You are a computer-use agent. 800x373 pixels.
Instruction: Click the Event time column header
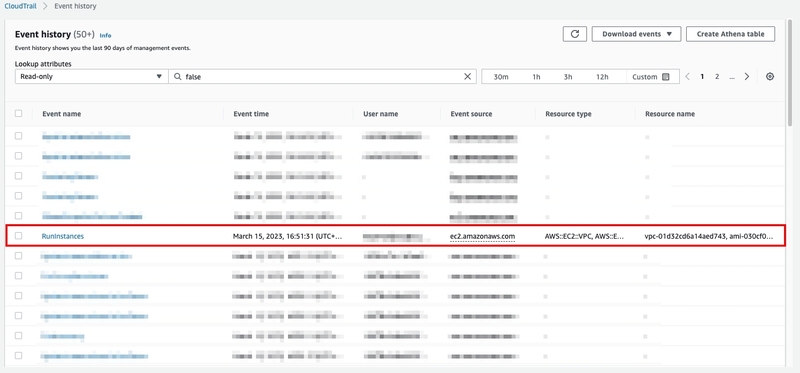pos(251,114)
